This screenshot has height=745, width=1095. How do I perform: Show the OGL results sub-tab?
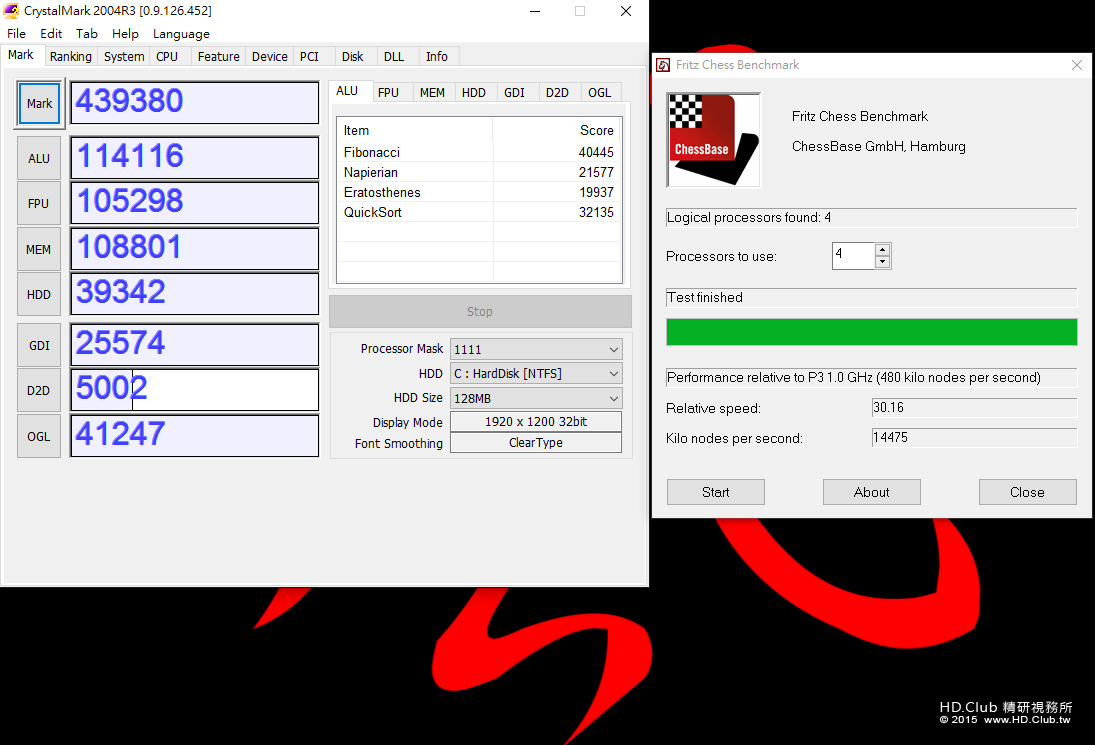coord(599,92)
